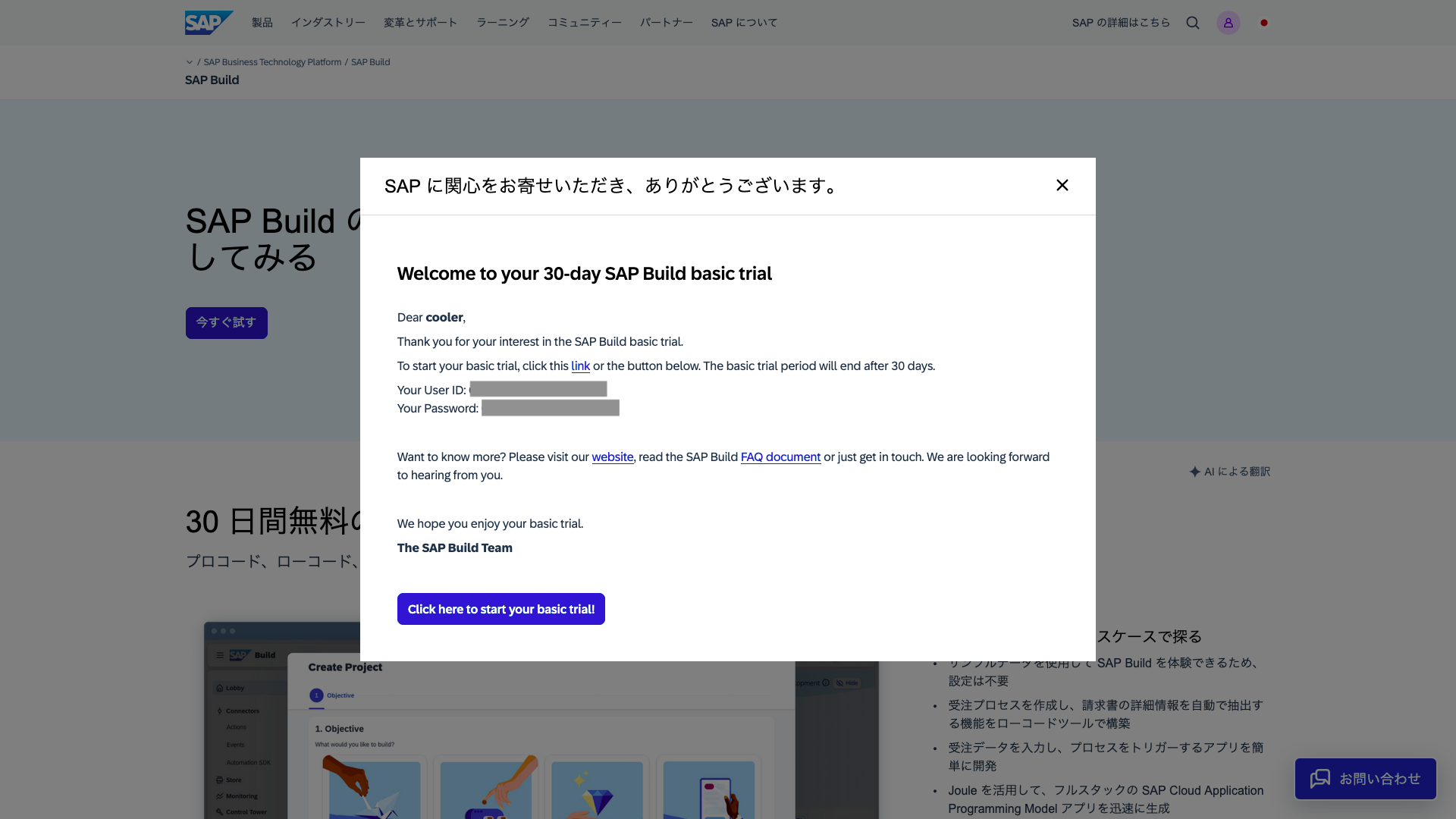Open the コミュニティー menu
1456x819 pixels.
click(584, 23)
